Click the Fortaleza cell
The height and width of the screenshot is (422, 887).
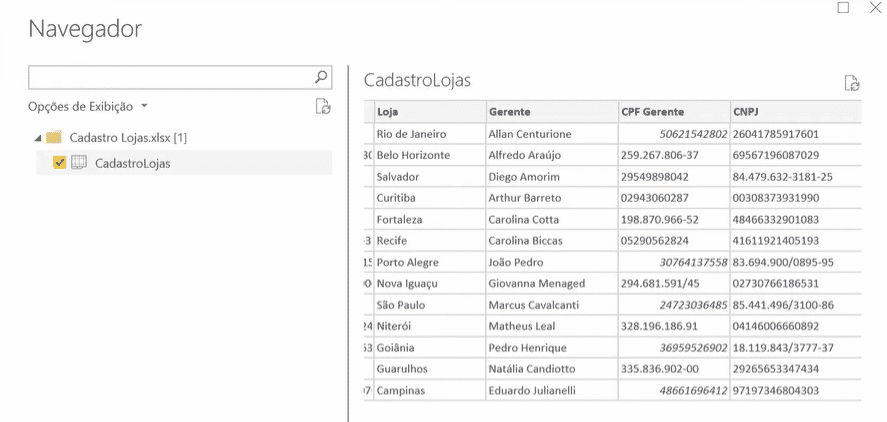click(430, 219)
